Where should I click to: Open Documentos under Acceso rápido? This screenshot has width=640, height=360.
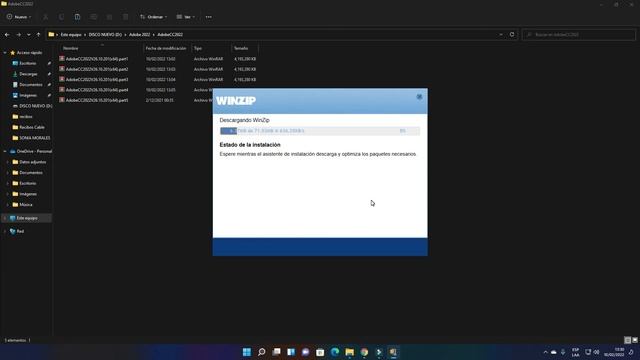(x=31, y=84)
